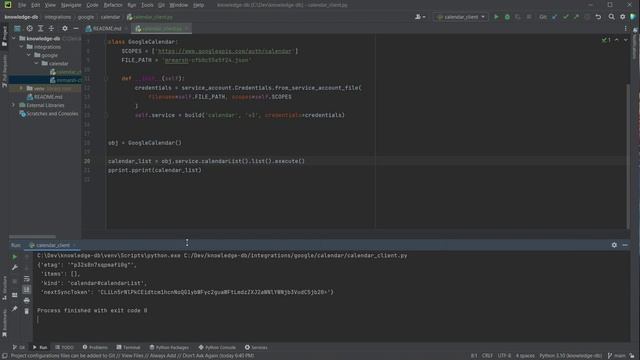
Task: Hide the Project panel with the minus icon
Action: click(x=76, y=29)
